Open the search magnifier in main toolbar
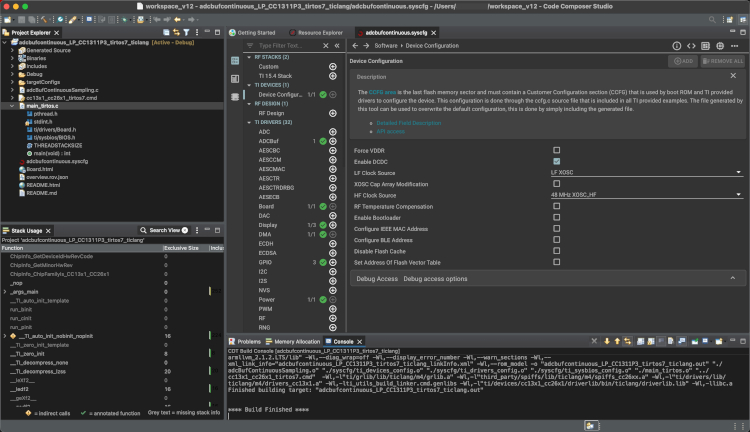The image size is (750, 432). point(712,20)
